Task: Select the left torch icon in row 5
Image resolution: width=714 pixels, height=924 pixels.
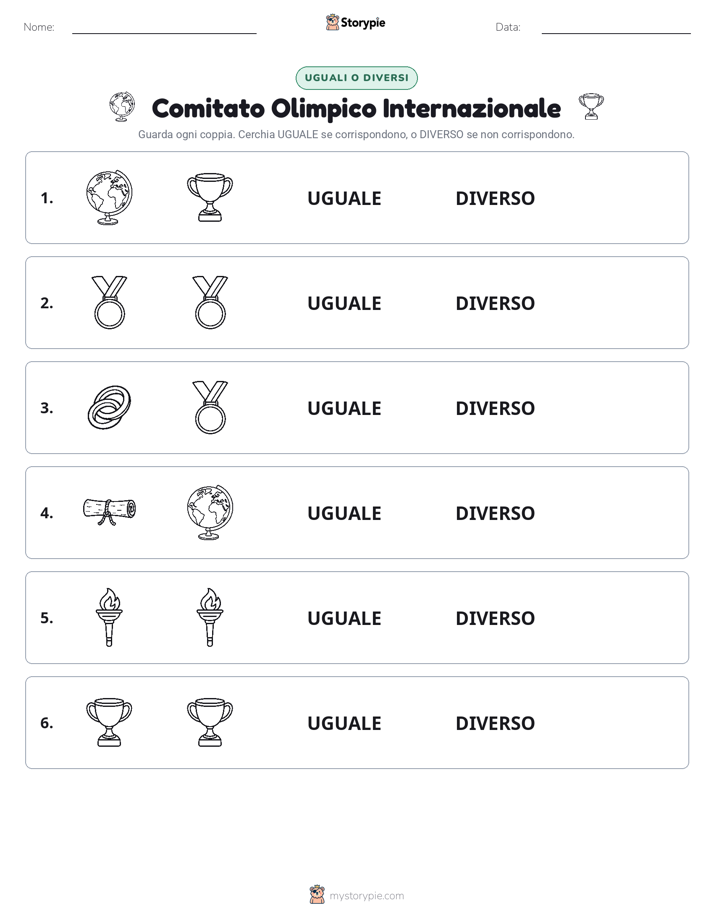Action: click(109, 617)
